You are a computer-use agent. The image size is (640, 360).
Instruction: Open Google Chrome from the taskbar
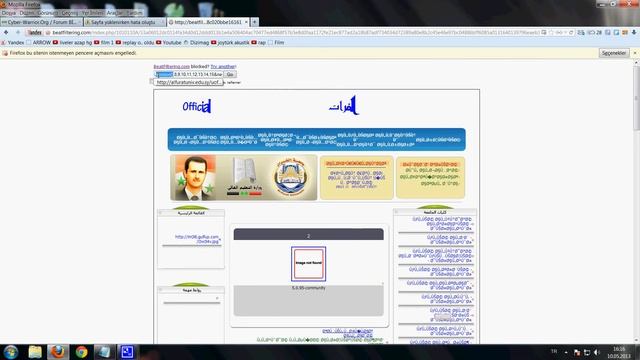tap(81, 352)
